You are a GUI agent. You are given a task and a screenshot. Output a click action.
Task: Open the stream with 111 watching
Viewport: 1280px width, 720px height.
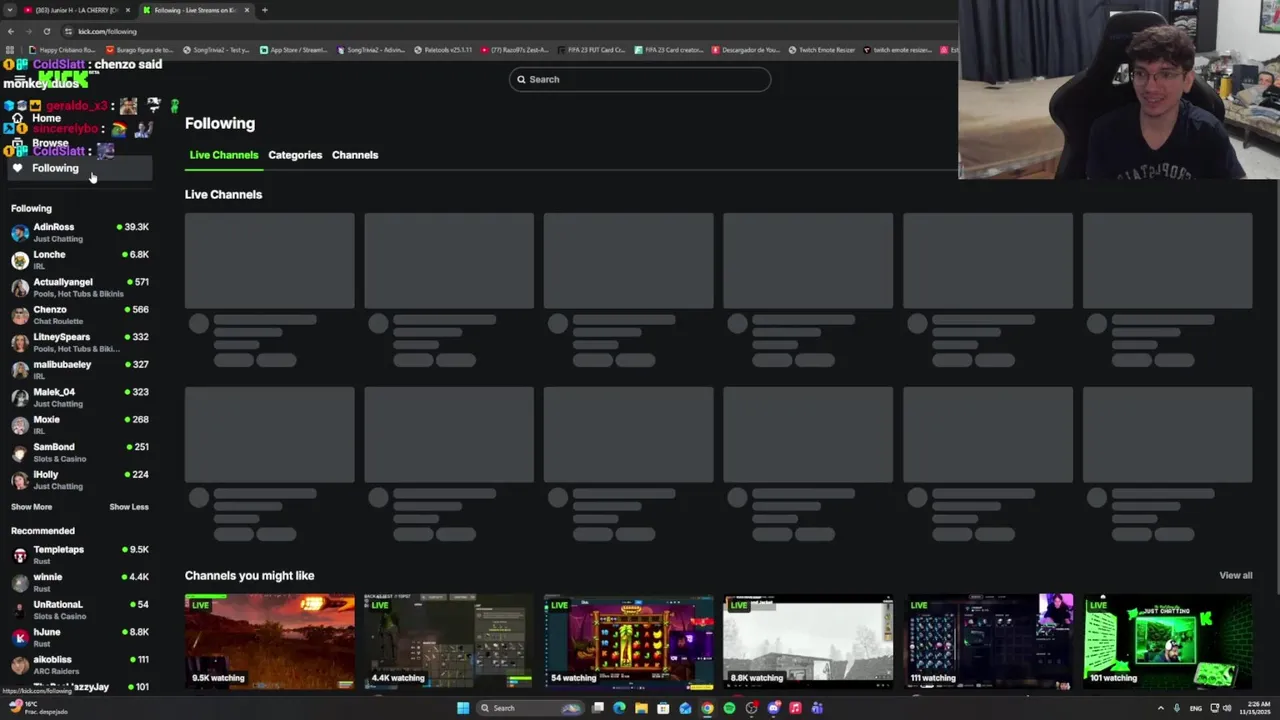(988, 641)
